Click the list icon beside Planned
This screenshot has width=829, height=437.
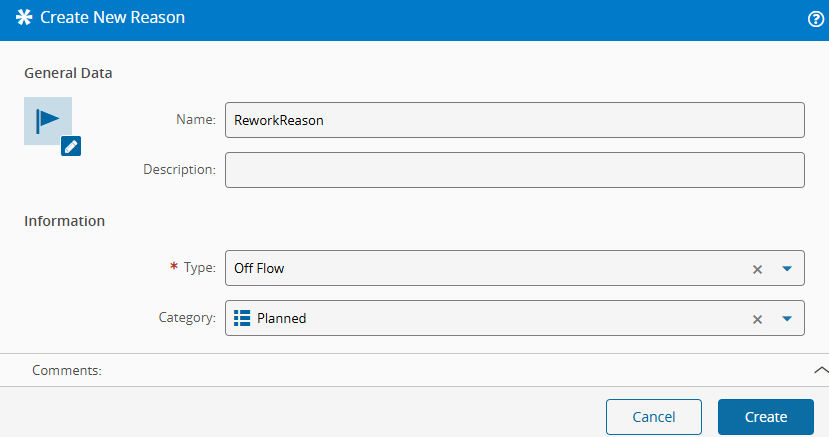point(242,318)
